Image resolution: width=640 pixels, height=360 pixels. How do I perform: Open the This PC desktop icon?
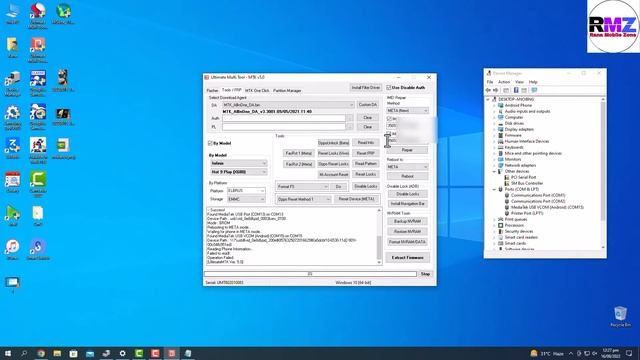[12, 13]
